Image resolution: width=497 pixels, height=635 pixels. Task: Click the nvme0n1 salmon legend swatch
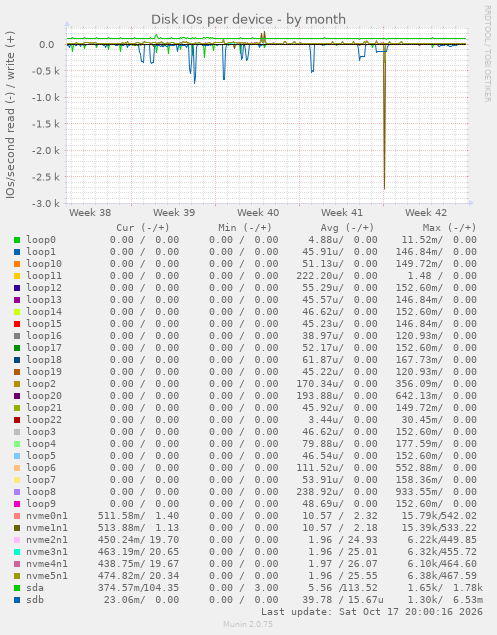[17, 516]
